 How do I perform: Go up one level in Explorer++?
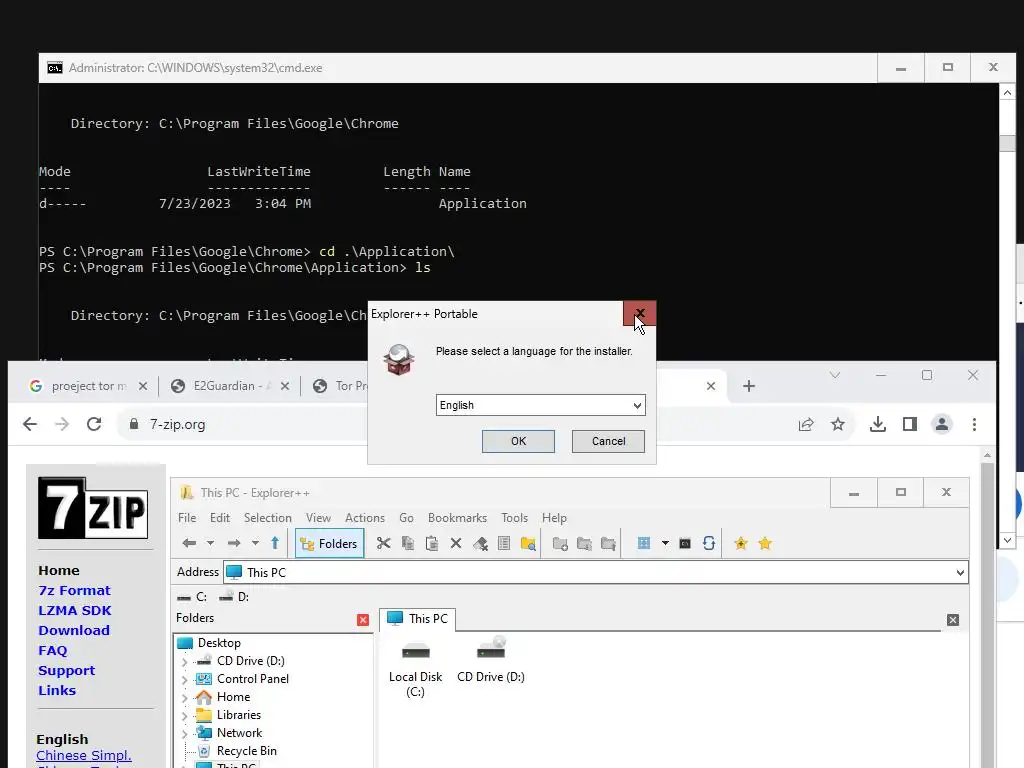[275, 543]
